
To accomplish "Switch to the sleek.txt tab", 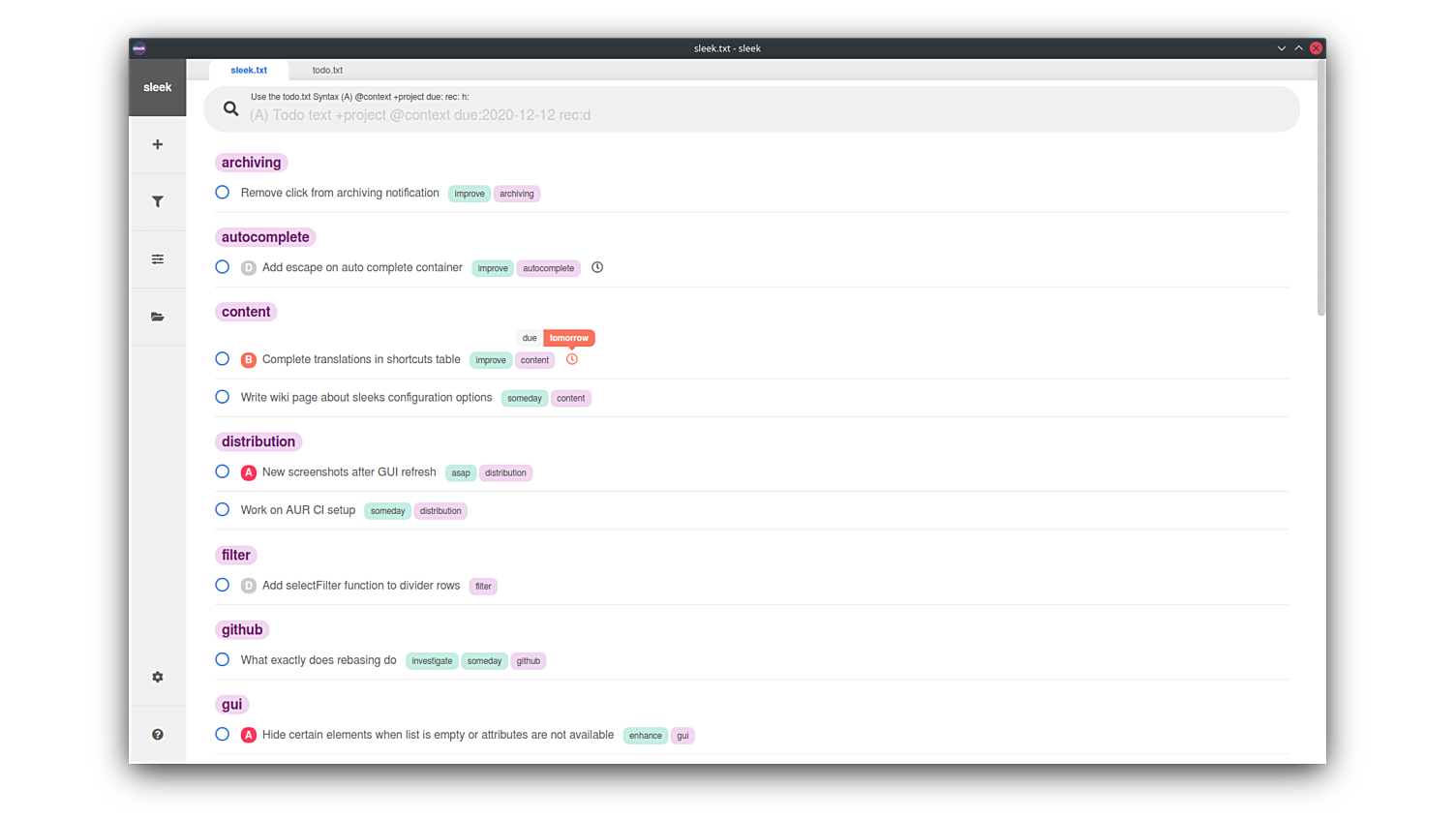I will point(249,70).
